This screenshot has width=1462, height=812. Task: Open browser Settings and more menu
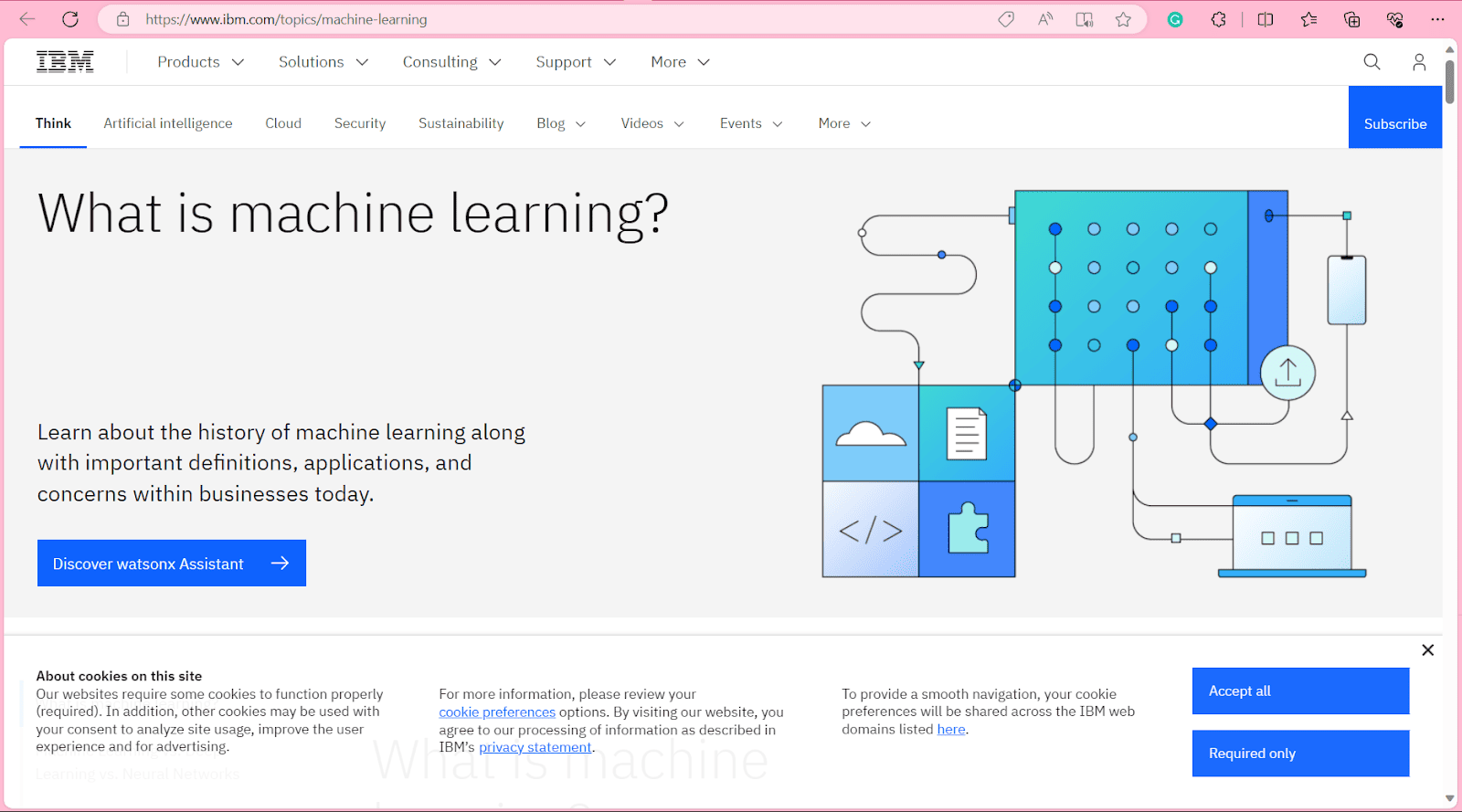click(1437, 19)
